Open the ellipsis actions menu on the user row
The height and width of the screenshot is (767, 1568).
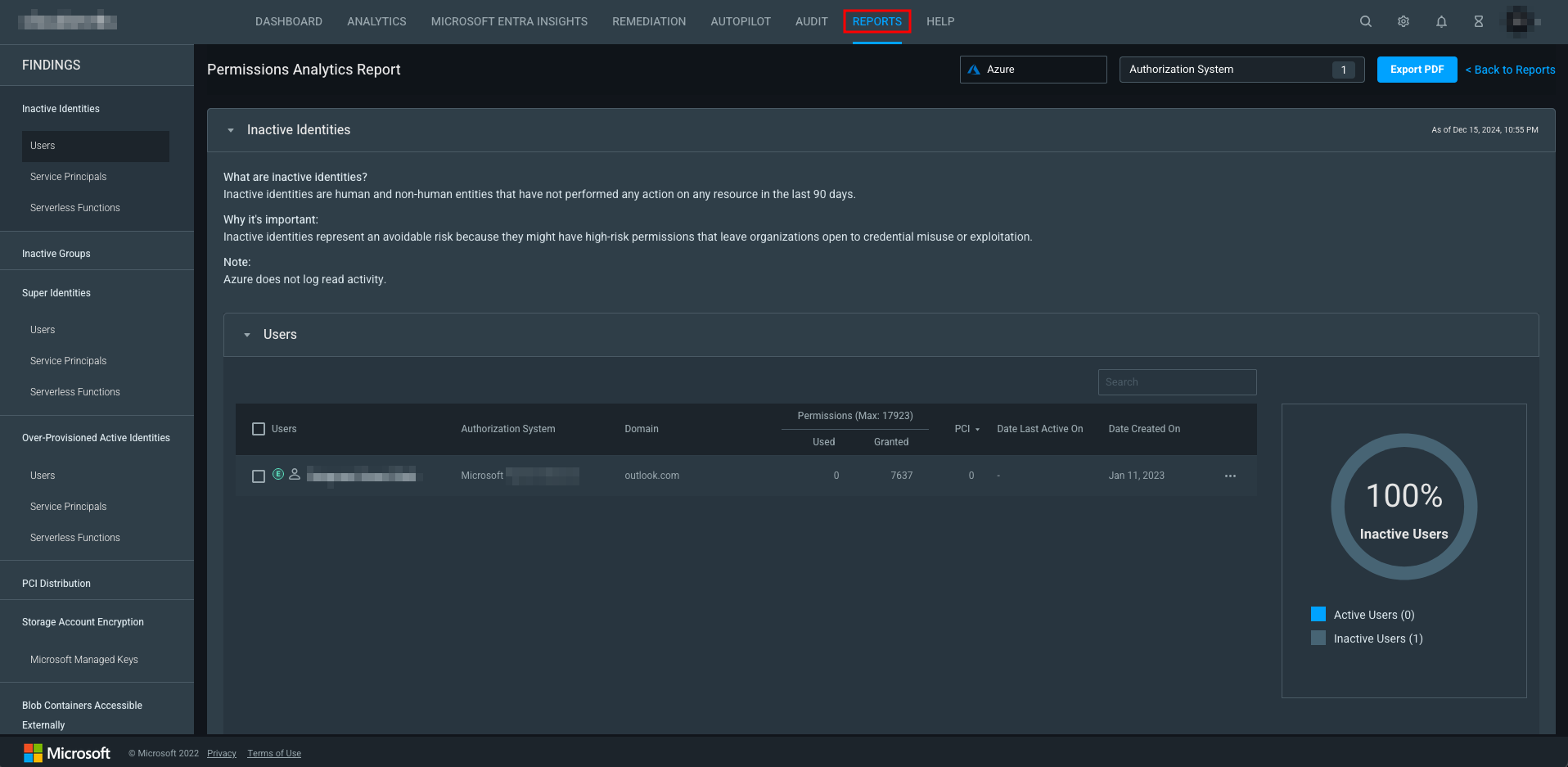tap(1230, 475)
